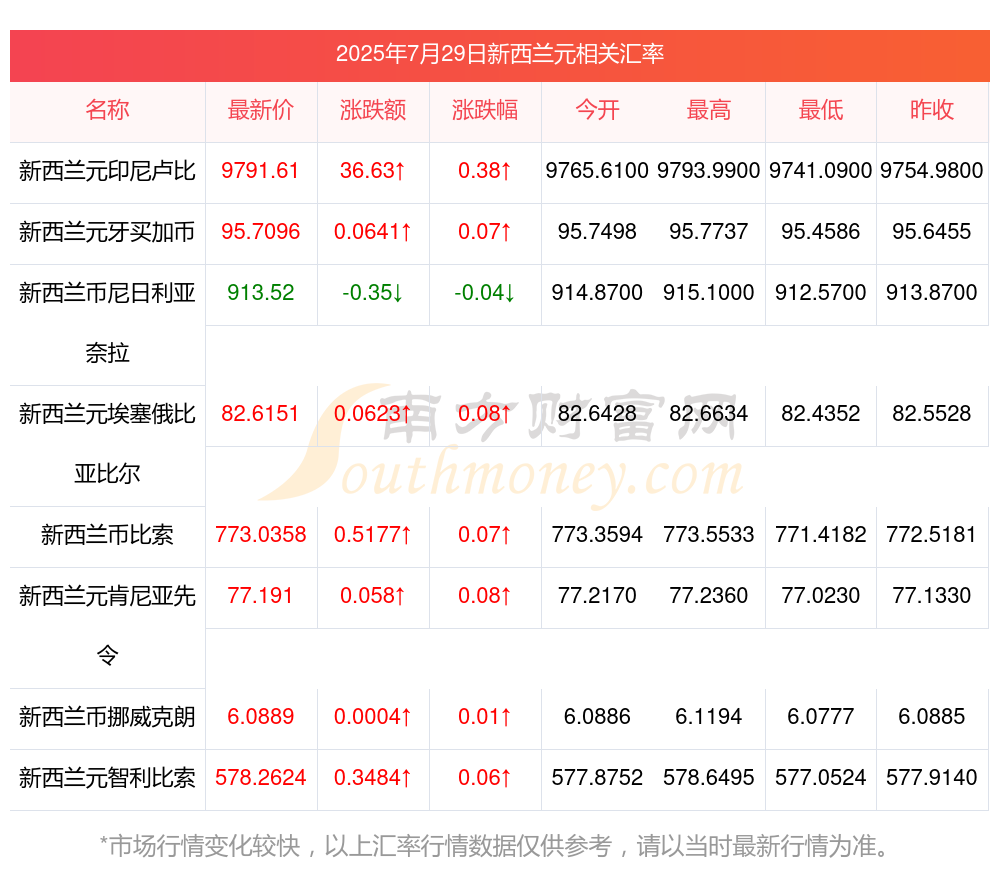1000x877 pixels.
Task: Click previous close 77.1330
Action: pos(932,596)
